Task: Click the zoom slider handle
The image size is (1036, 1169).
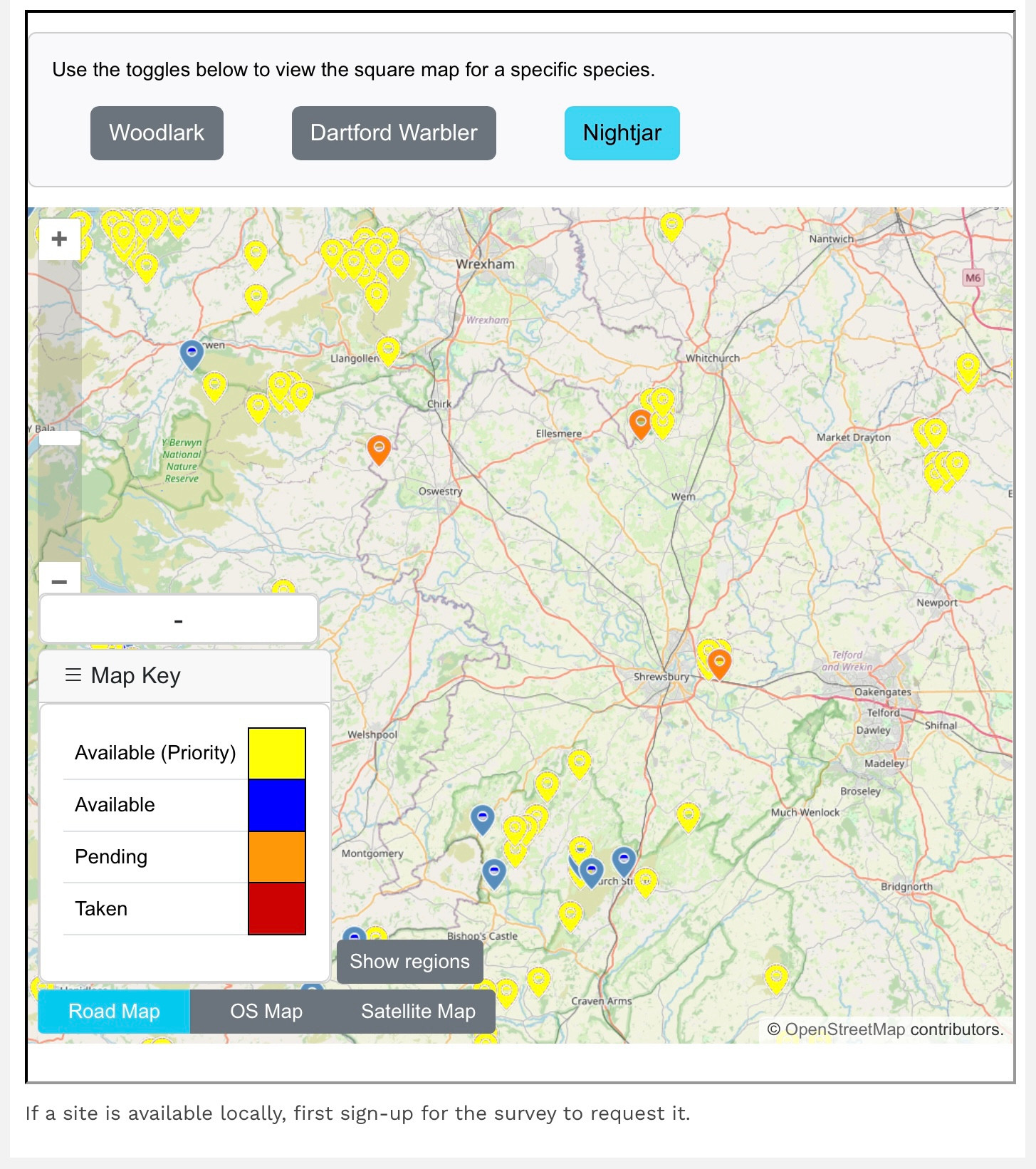Action: tap(59, 438)
